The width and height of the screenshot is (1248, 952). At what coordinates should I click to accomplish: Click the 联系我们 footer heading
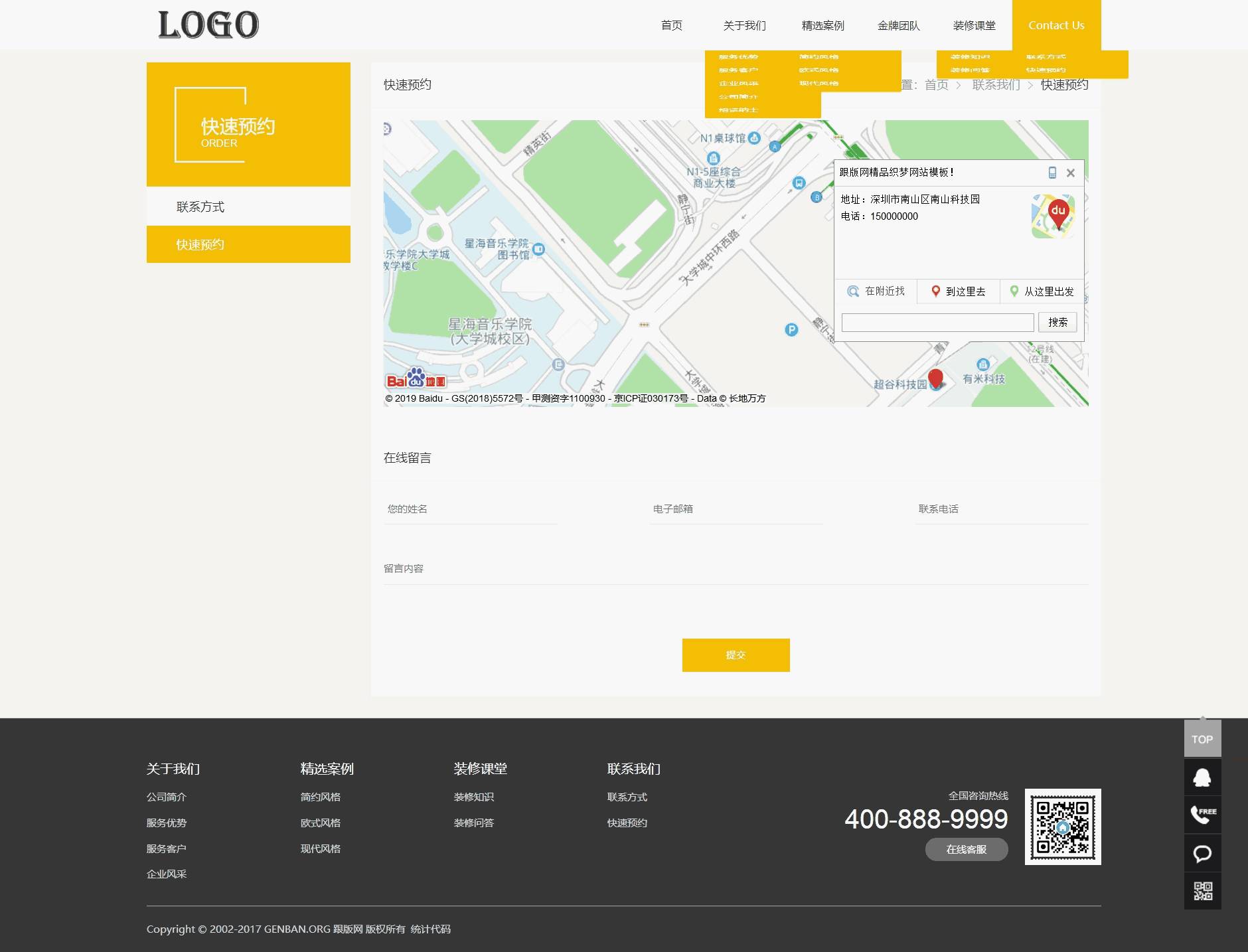coord(634,769)
